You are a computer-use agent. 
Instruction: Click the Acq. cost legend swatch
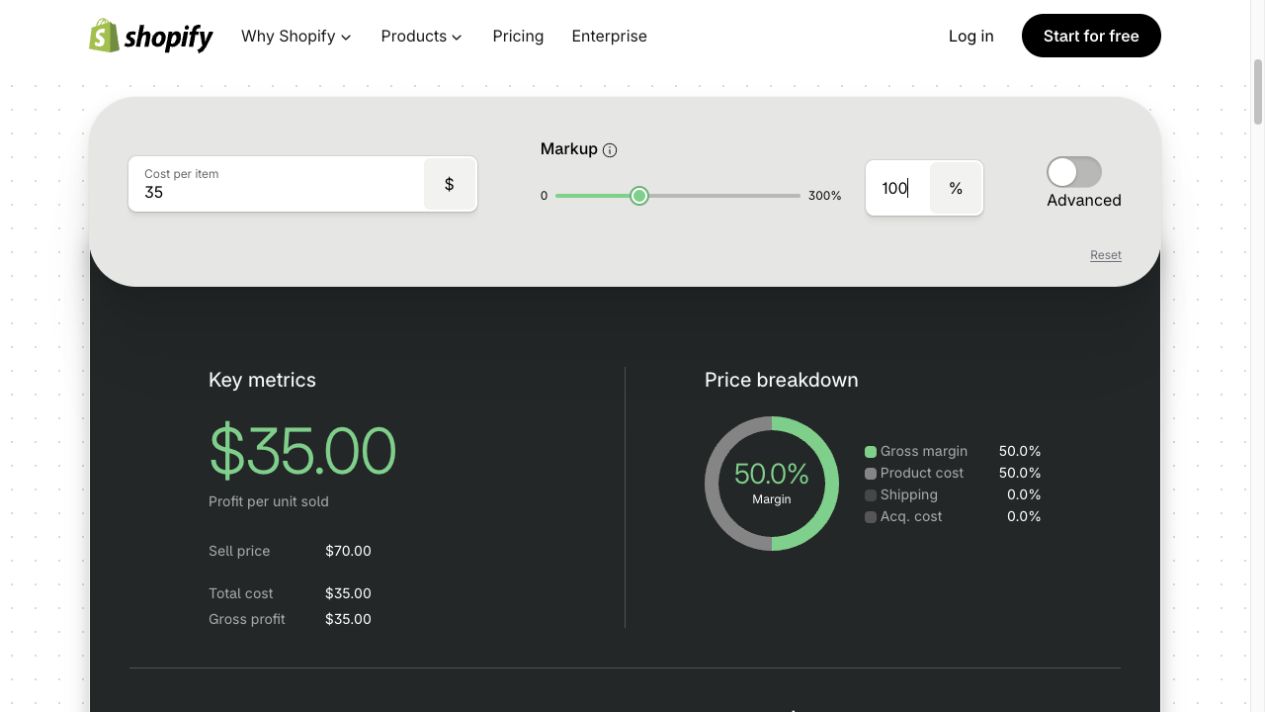(x=870, y=518)
